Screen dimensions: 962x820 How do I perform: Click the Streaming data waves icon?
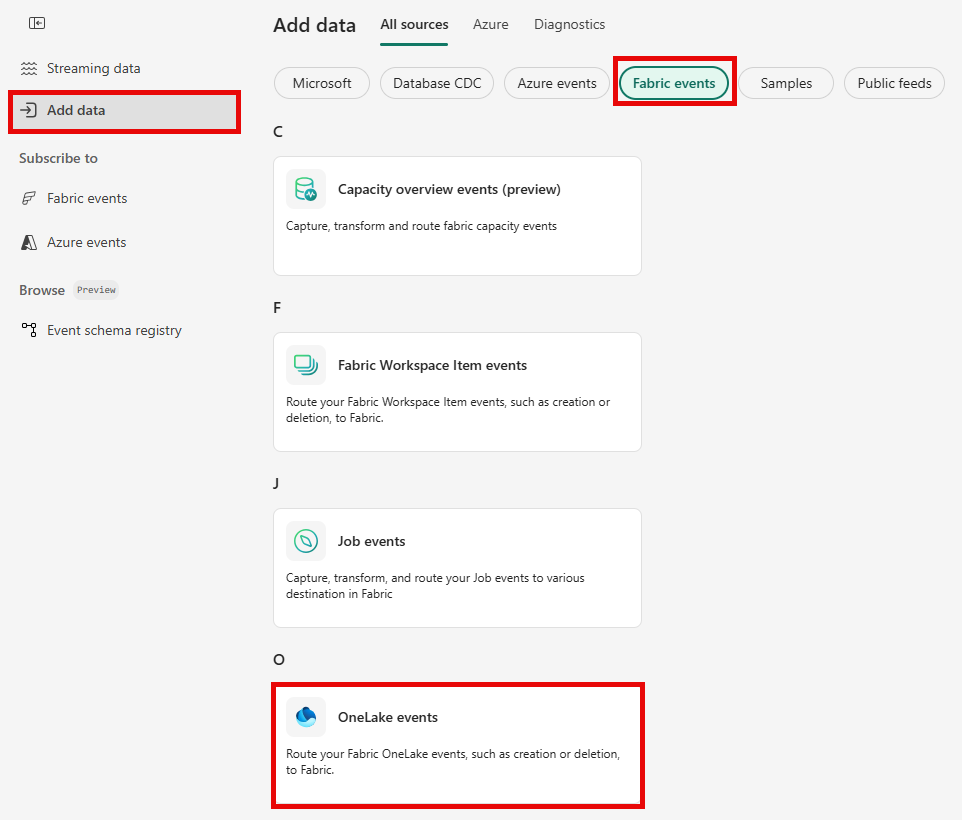[x=29, y=69]
